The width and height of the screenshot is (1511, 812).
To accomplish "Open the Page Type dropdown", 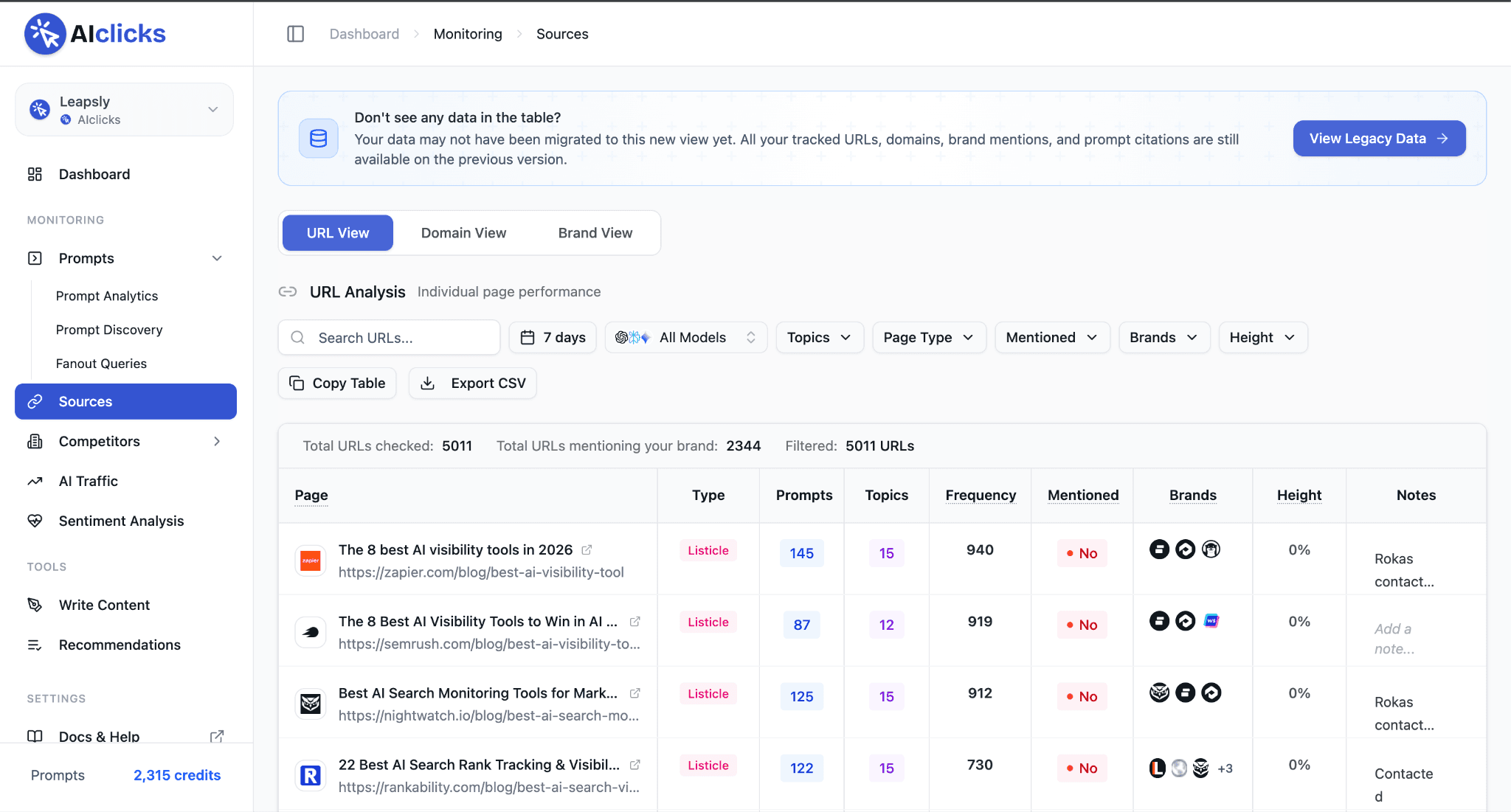I will [929, 337].
